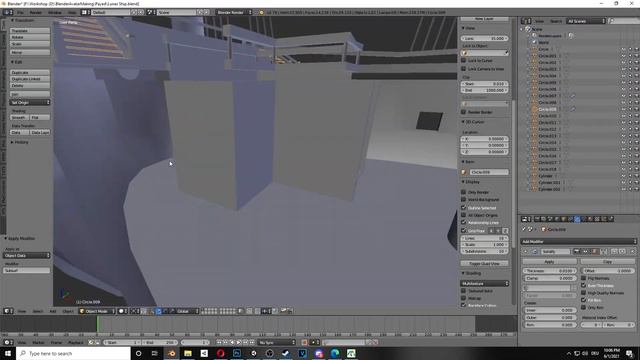Image resolution: width=640 pixels, height=360 pixels.
Task: Open the Render Layers properties tab
Action: tap(543, 219)
